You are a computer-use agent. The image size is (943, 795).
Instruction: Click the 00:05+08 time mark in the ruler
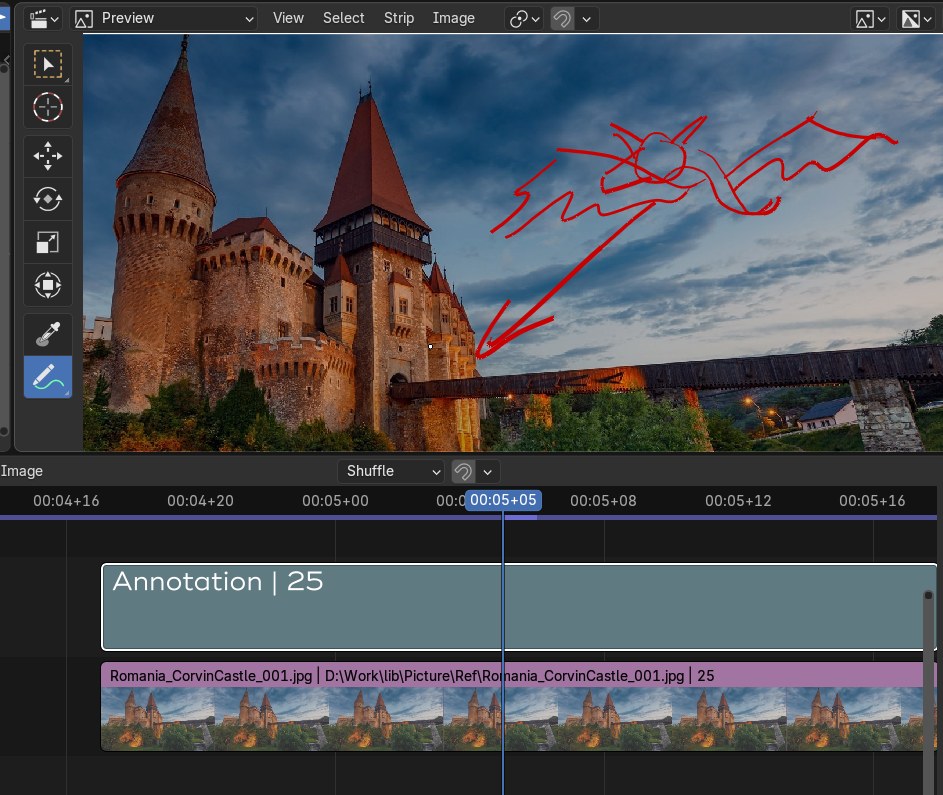click(603, 501)
